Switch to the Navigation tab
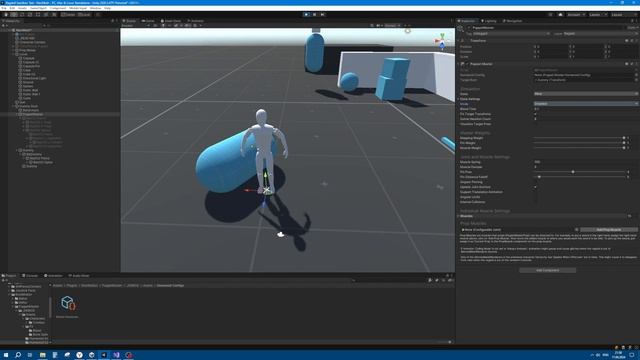640x360 pixels. 513,21
